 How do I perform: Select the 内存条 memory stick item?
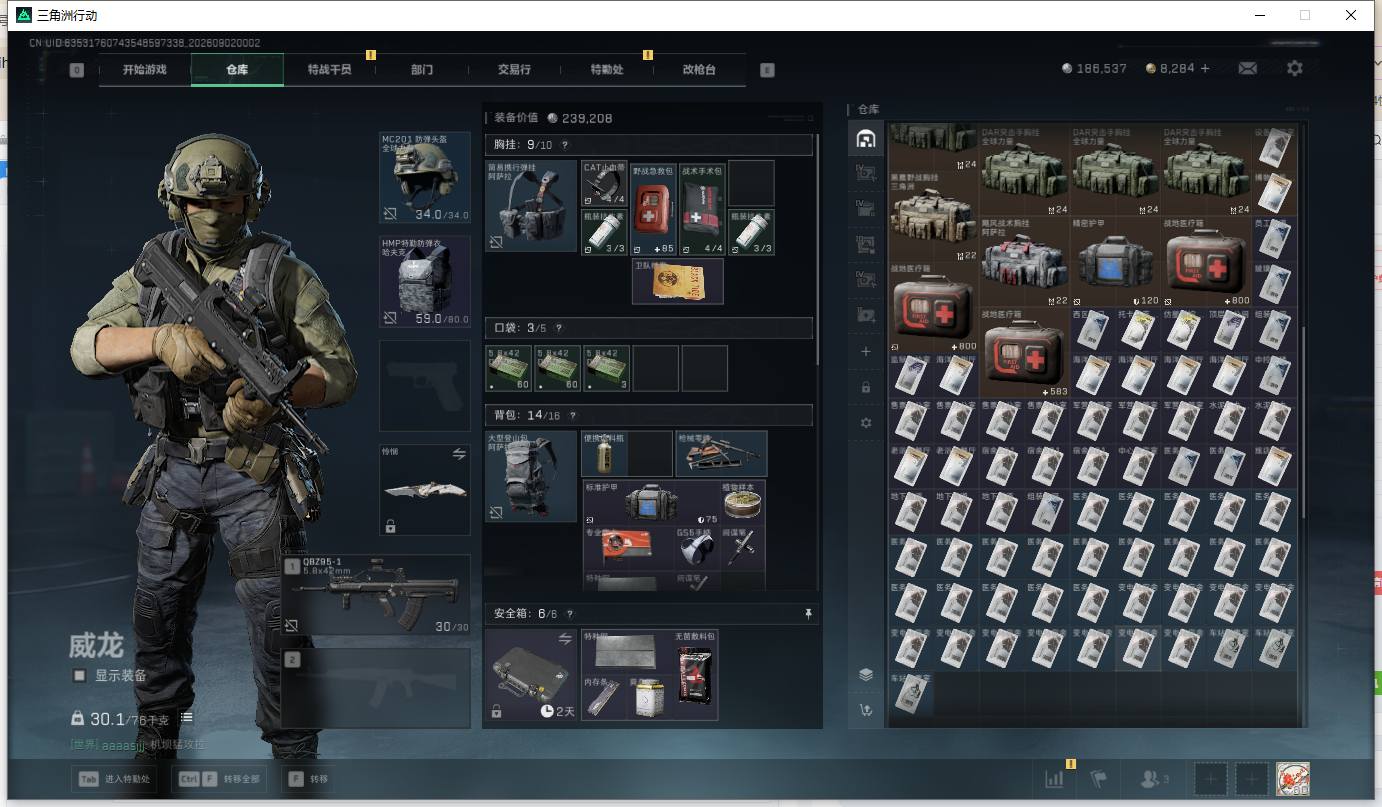pos(604,697)
